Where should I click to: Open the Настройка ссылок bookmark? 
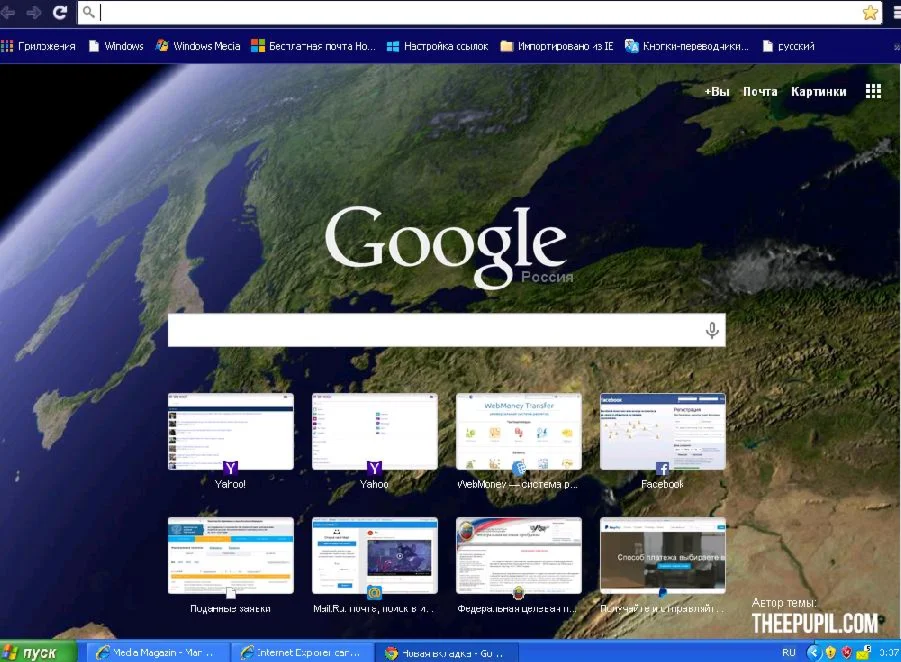tap(437, 46)
